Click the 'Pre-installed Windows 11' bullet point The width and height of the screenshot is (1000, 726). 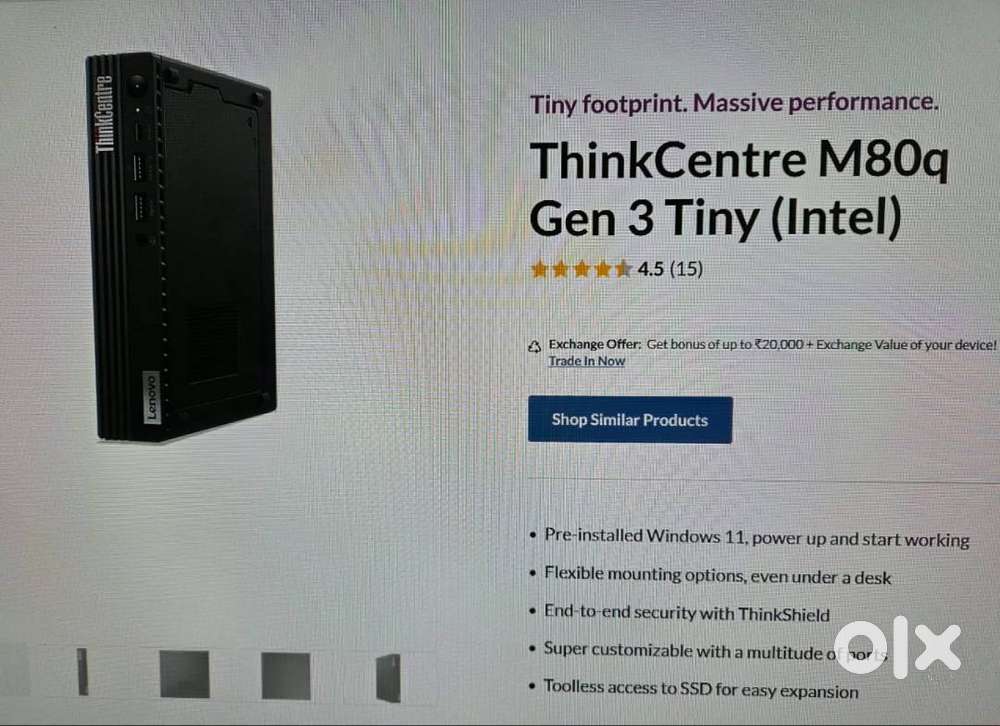pyautogui.click(x=756, y=537)
